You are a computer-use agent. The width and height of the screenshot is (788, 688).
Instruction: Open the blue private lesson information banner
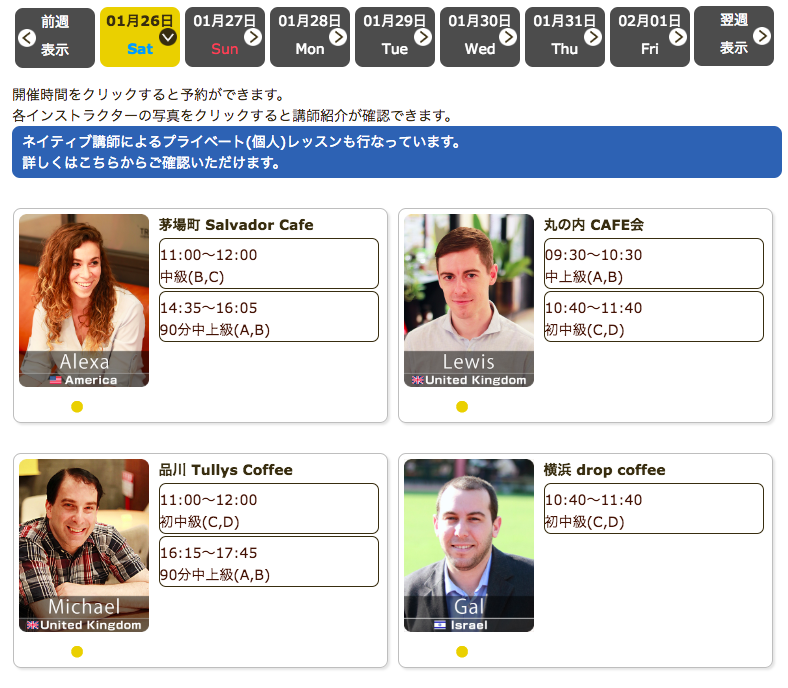(396, 152)
